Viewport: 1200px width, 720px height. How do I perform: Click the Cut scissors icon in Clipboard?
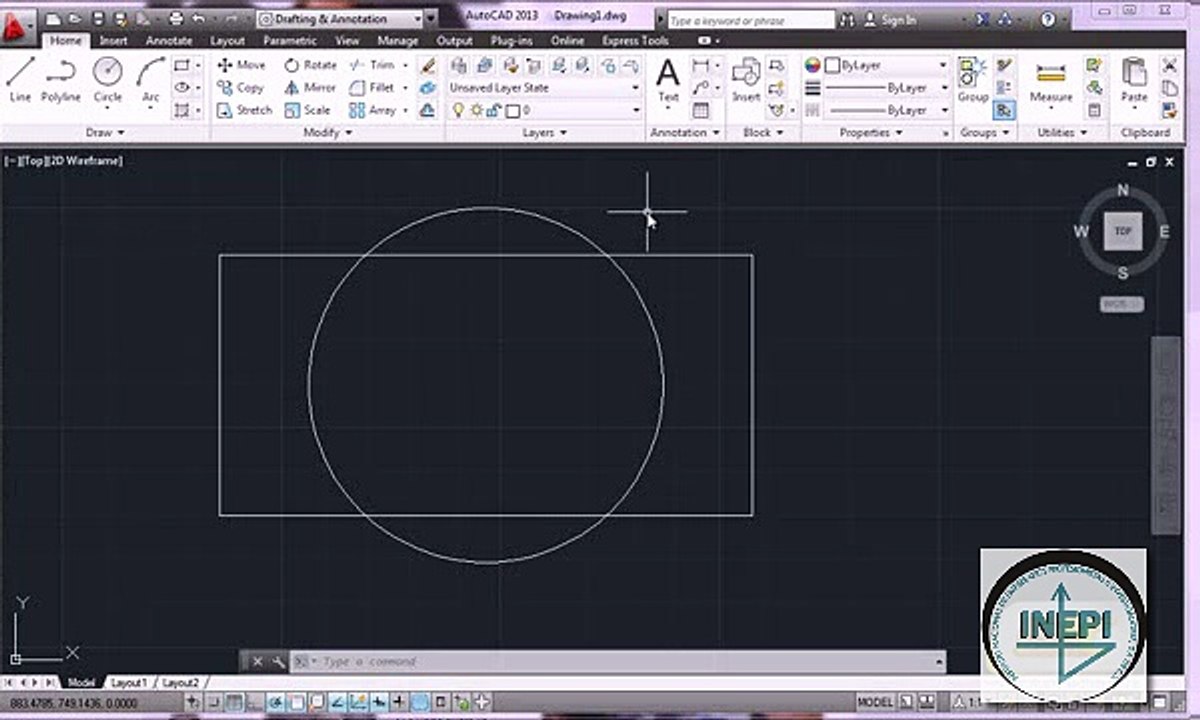point(1169,65)
